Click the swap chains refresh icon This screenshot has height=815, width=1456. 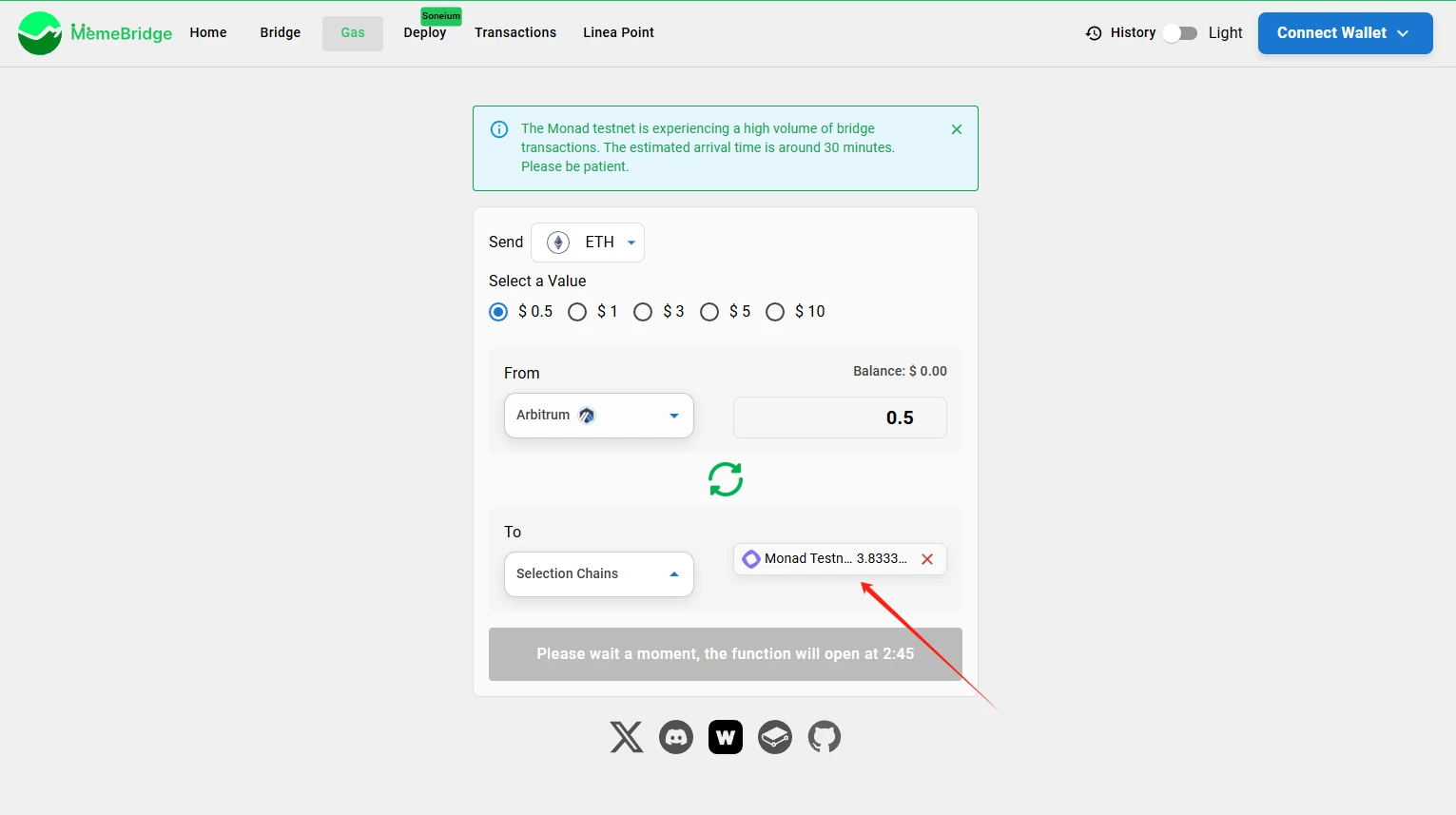pos(726,479)
